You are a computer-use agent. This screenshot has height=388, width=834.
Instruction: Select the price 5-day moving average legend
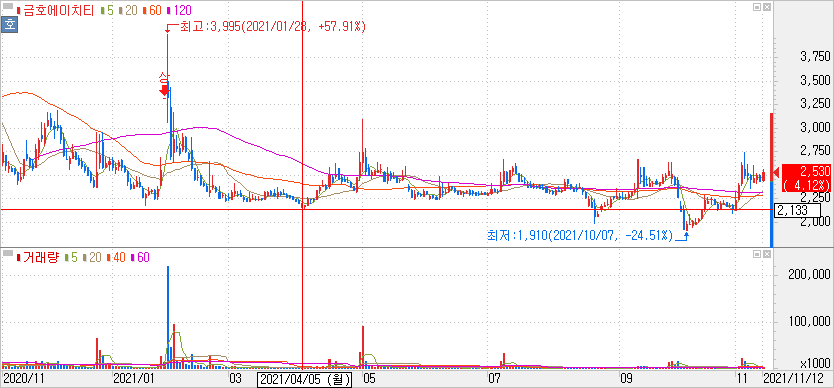click(x=106, y=10)
